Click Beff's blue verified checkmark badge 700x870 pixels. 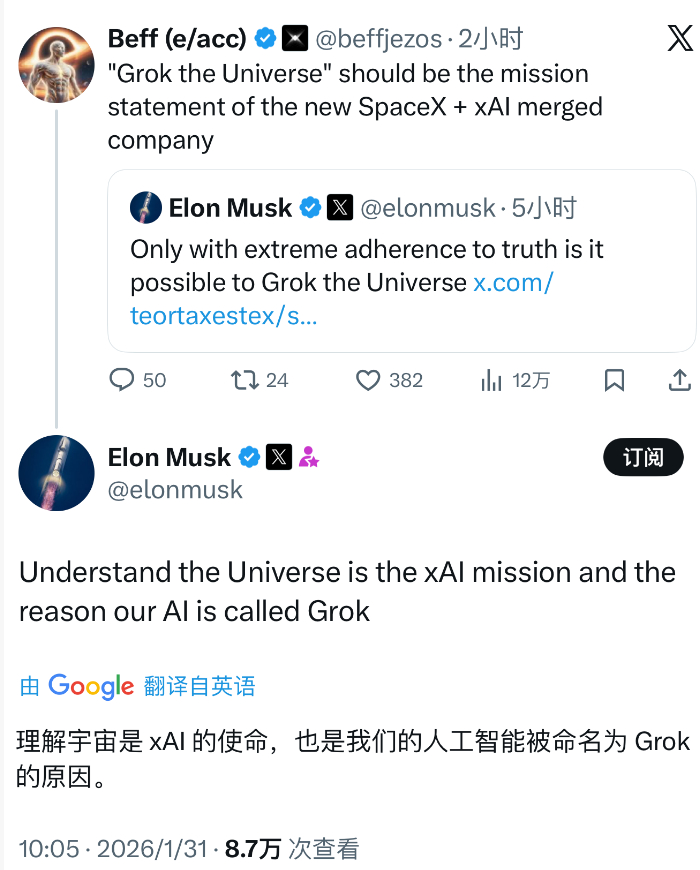click(266, 39)
